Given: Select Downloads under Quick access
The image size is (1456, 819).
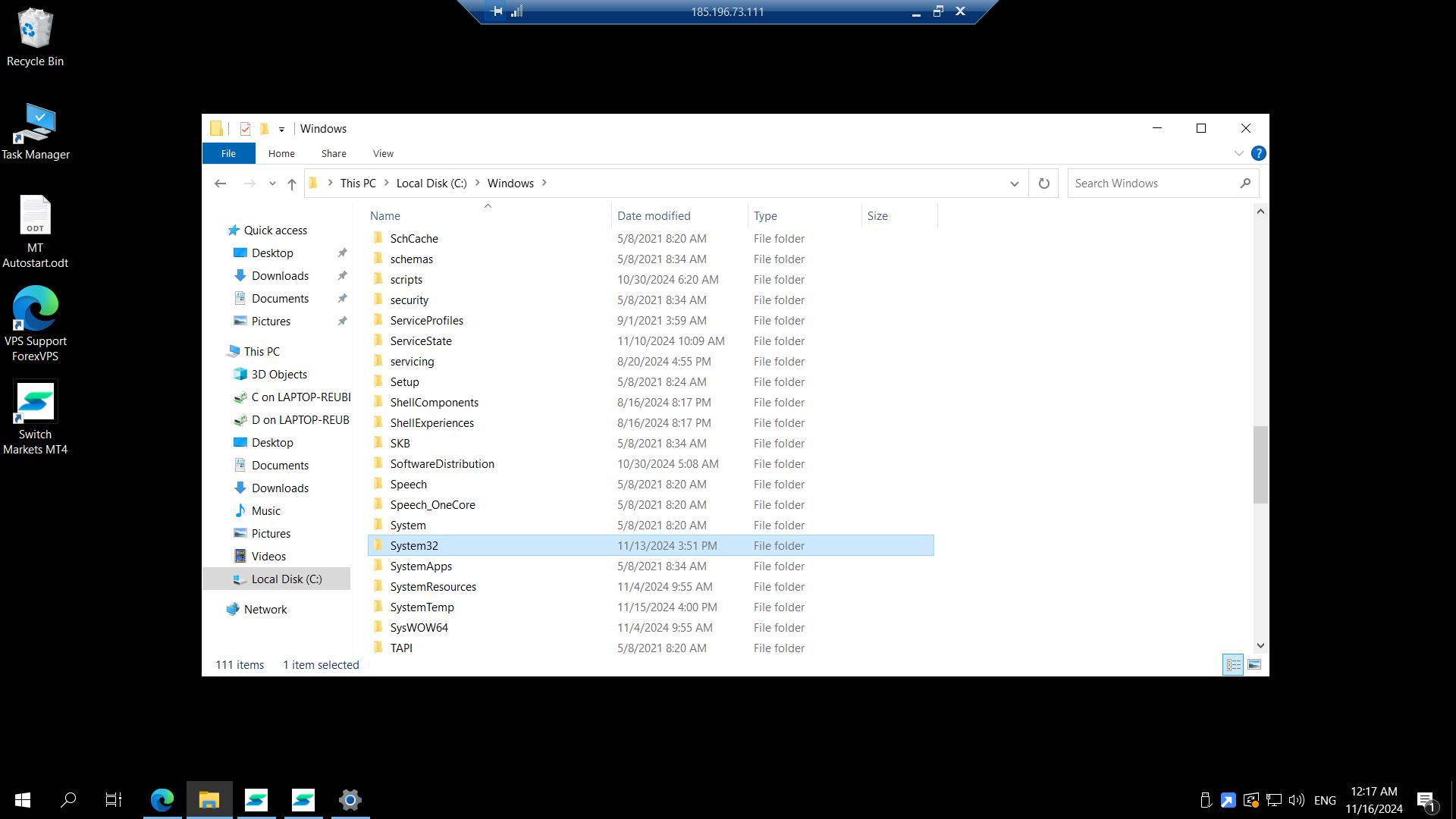Looking at the screenshot, I should pos(280,276).
